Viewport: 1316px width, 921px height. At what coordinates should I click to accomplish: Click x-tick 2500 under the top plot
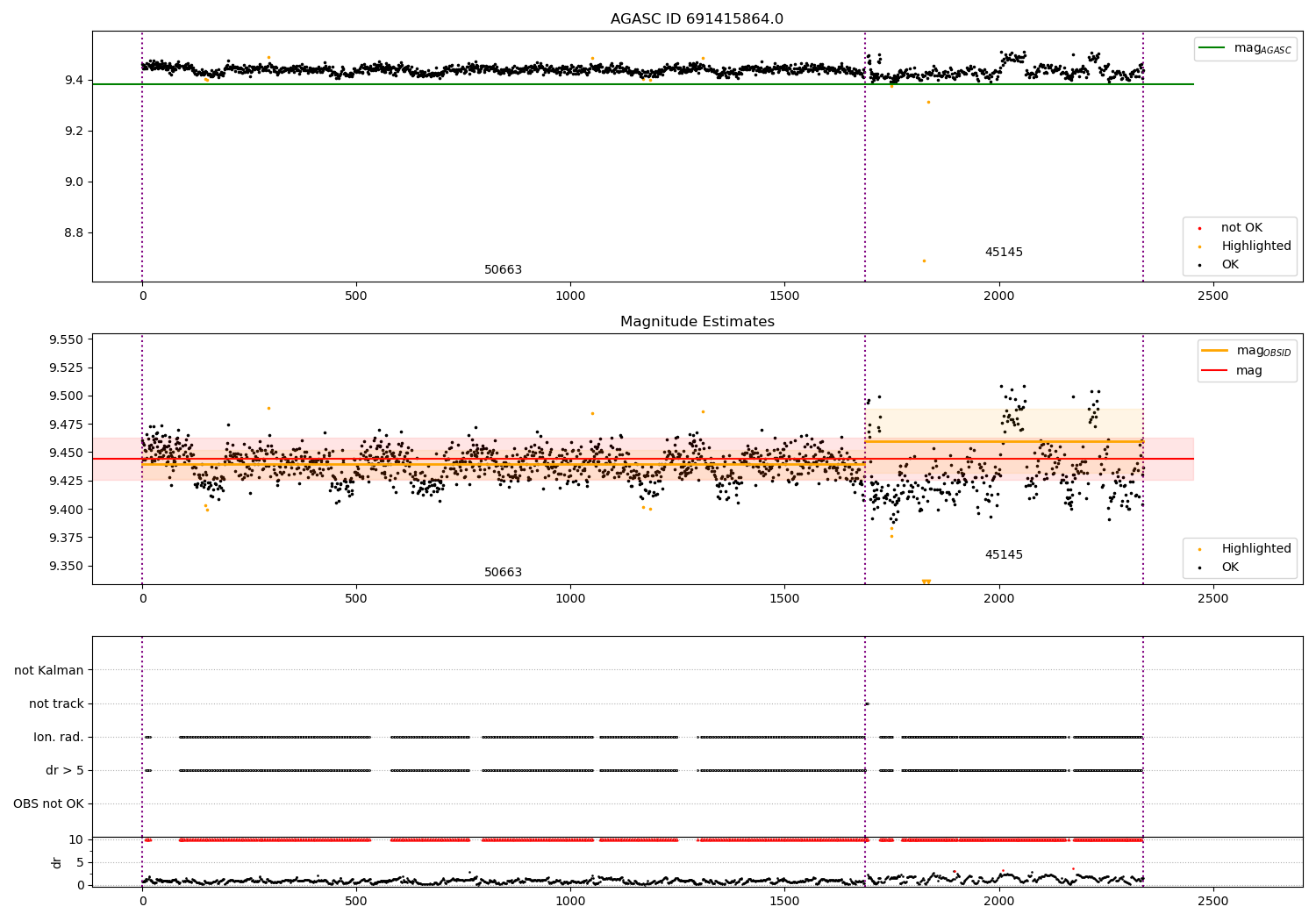point(1213,296)
